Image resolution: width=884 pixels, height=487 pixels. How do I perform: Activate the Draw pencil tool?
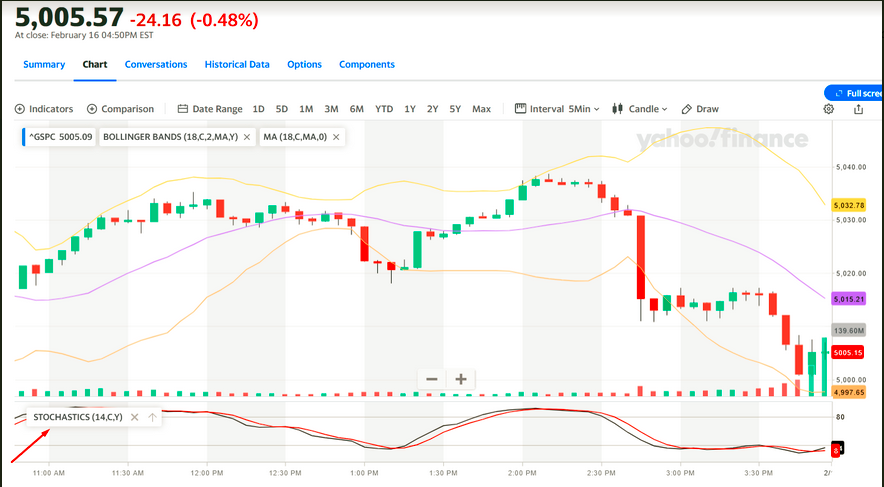(700, 109)
